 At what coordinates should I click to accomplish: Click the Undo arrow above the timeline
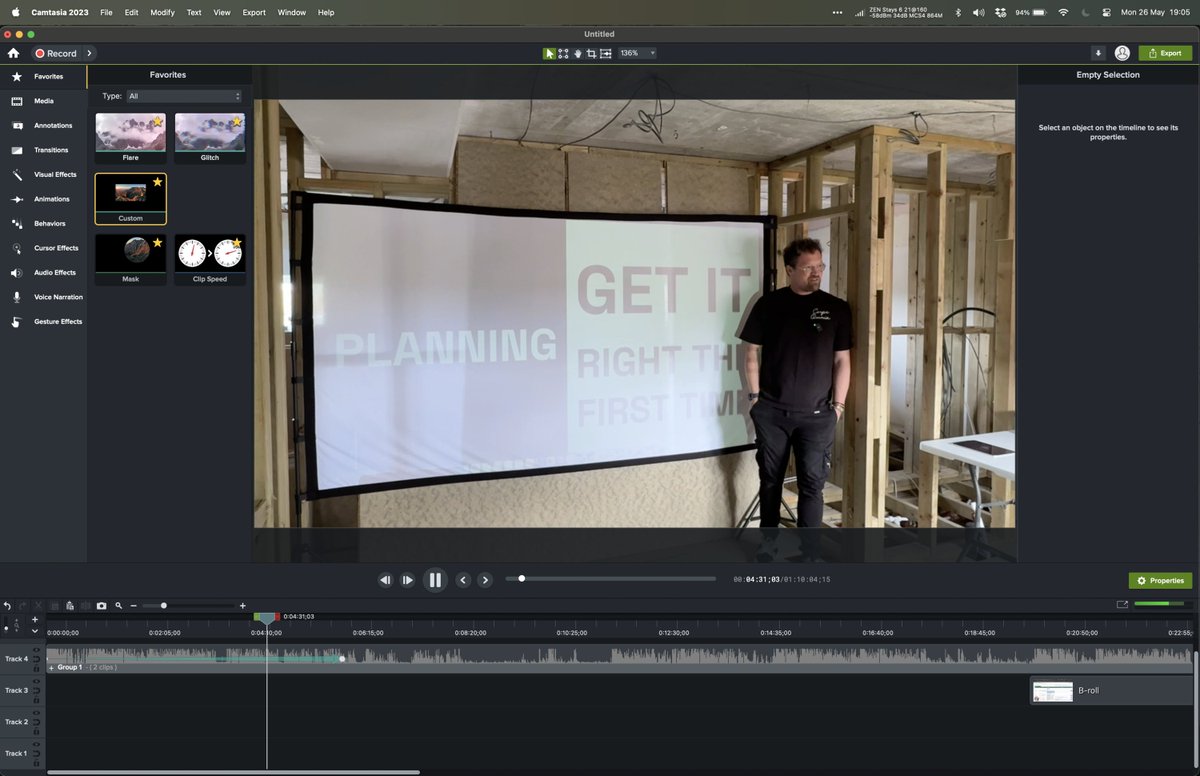click(6, 605)
